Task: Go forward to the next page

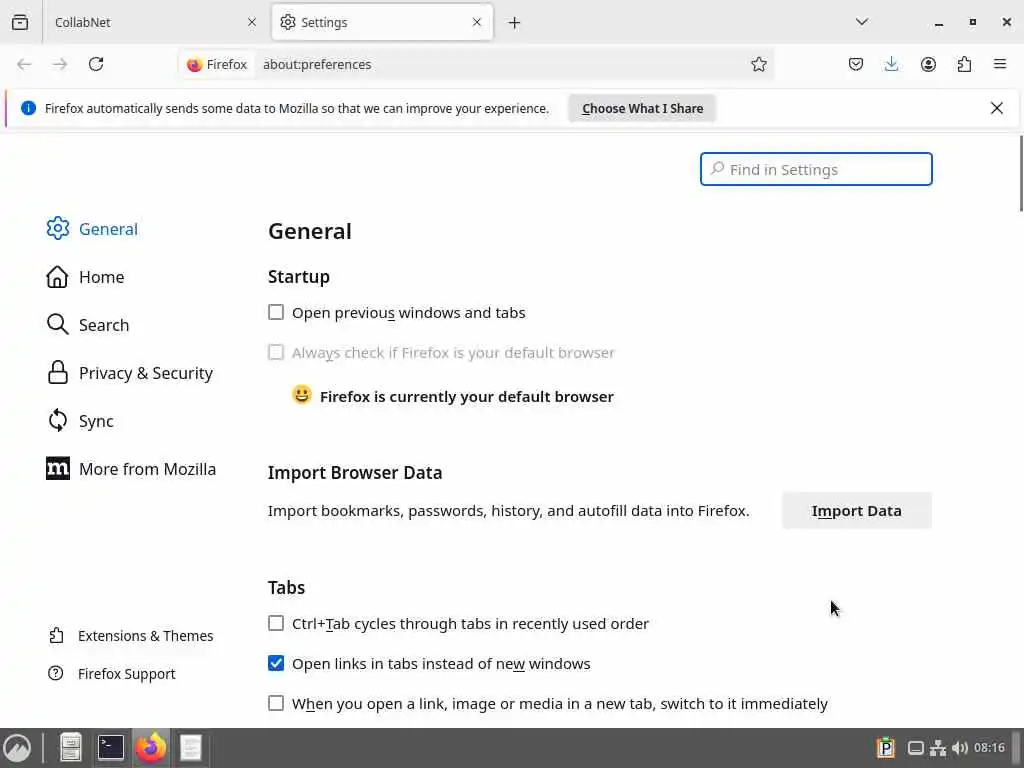Action: [x=60, y=64]
